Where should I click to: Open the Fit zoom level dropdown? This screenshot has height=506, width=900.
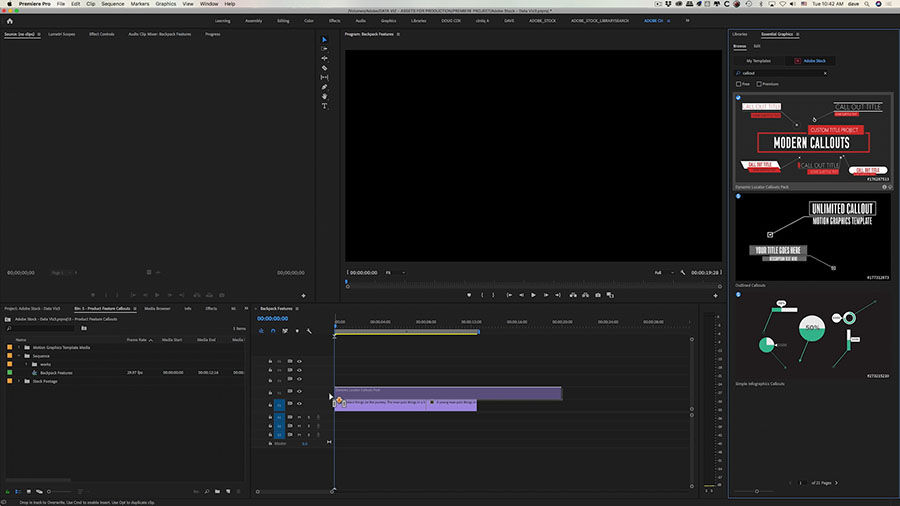(x=395, y=272)
